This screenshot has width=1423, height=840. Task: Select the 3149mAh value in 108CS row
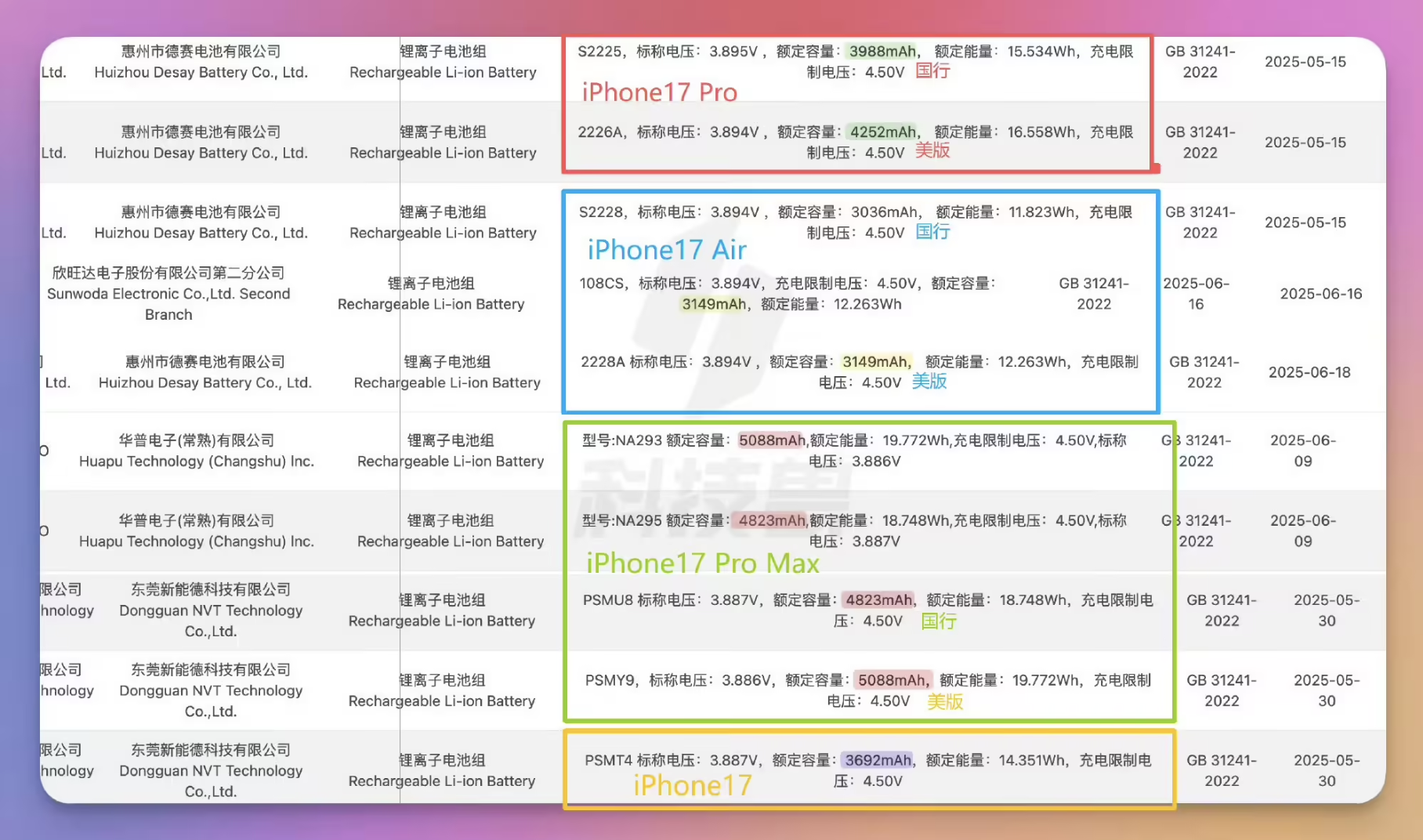click(713, 304)
